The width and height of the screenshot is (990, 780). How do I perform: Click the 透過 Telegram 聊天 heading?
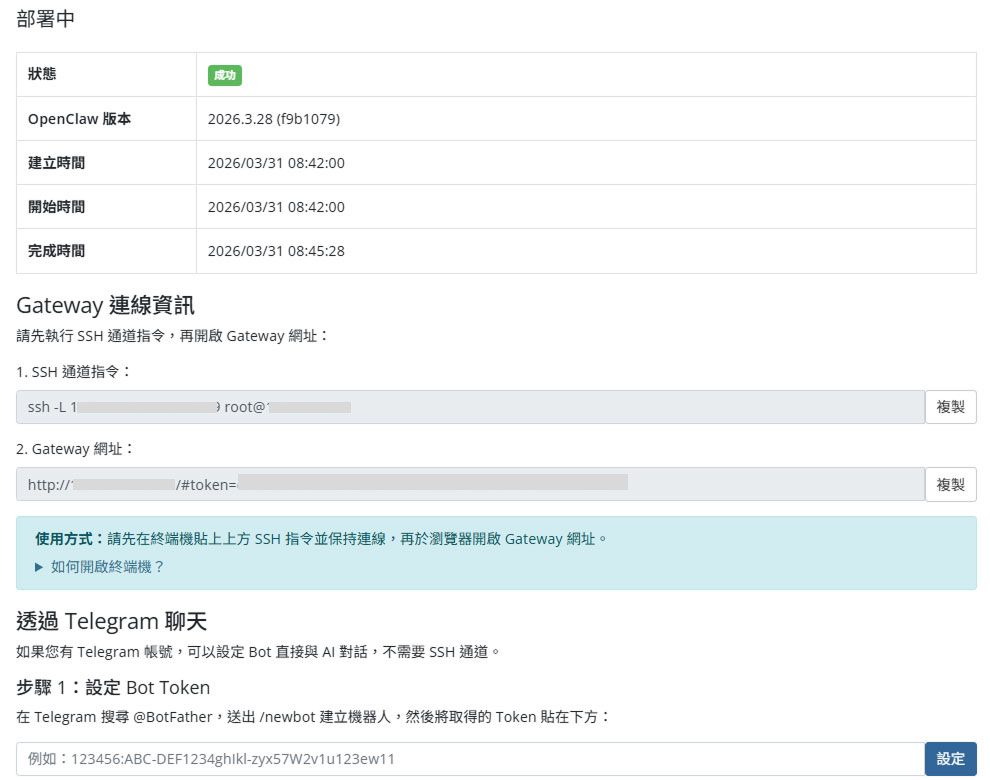point(112,621)
